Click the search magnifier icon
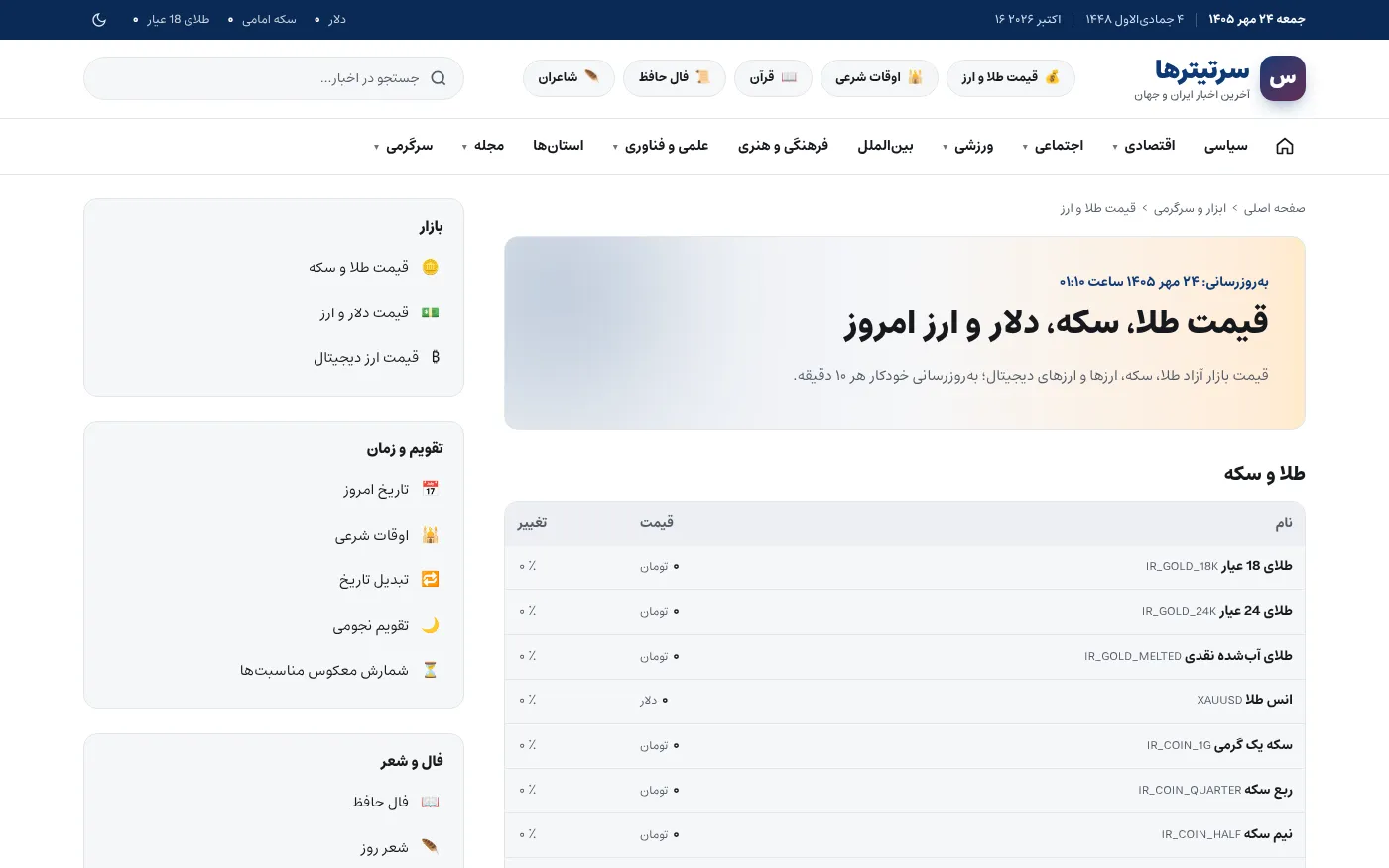The image size is (1389, 868). [x=439, y=78]
